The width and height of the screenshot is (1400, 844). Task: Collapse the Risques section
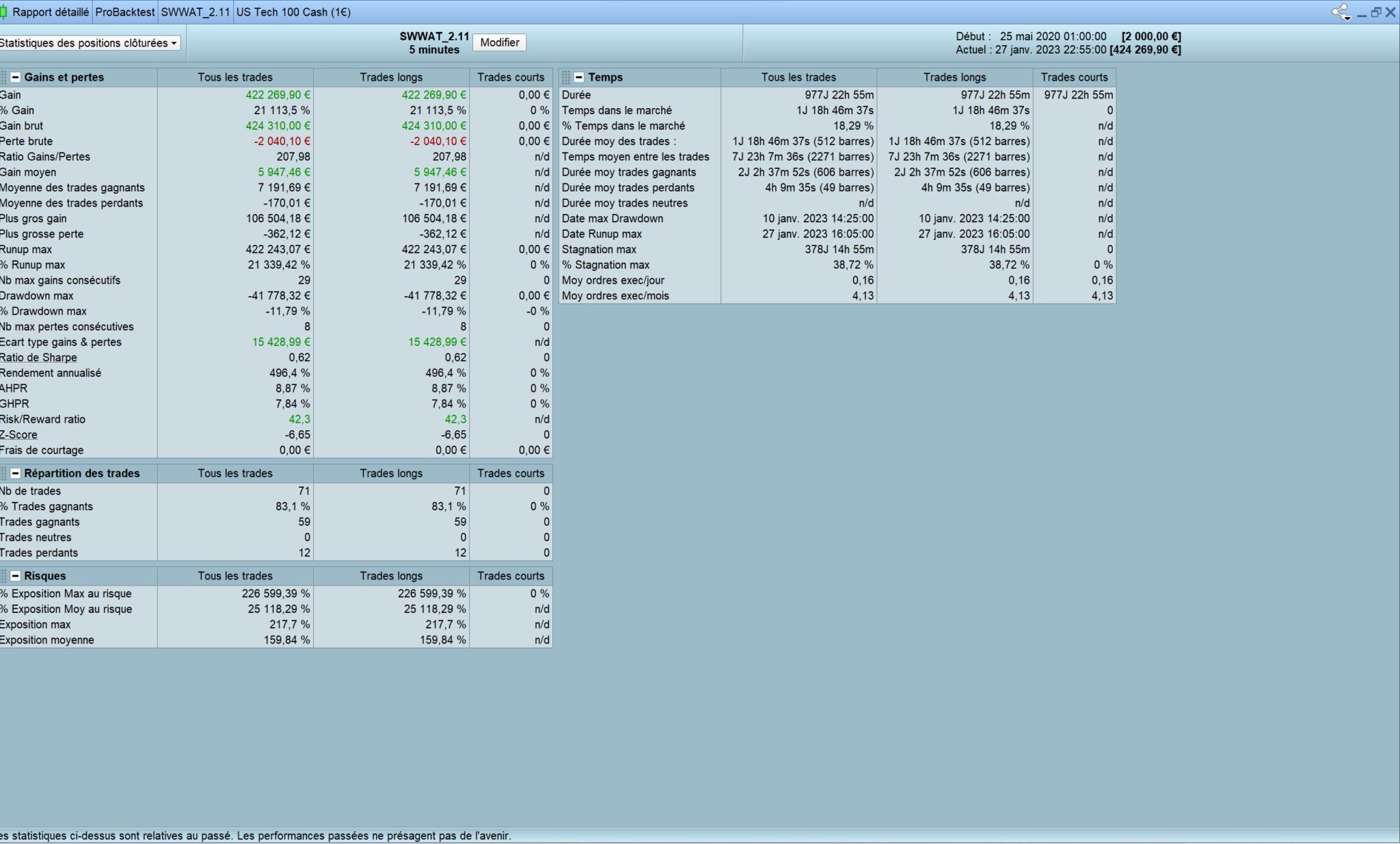click(15, 576)
